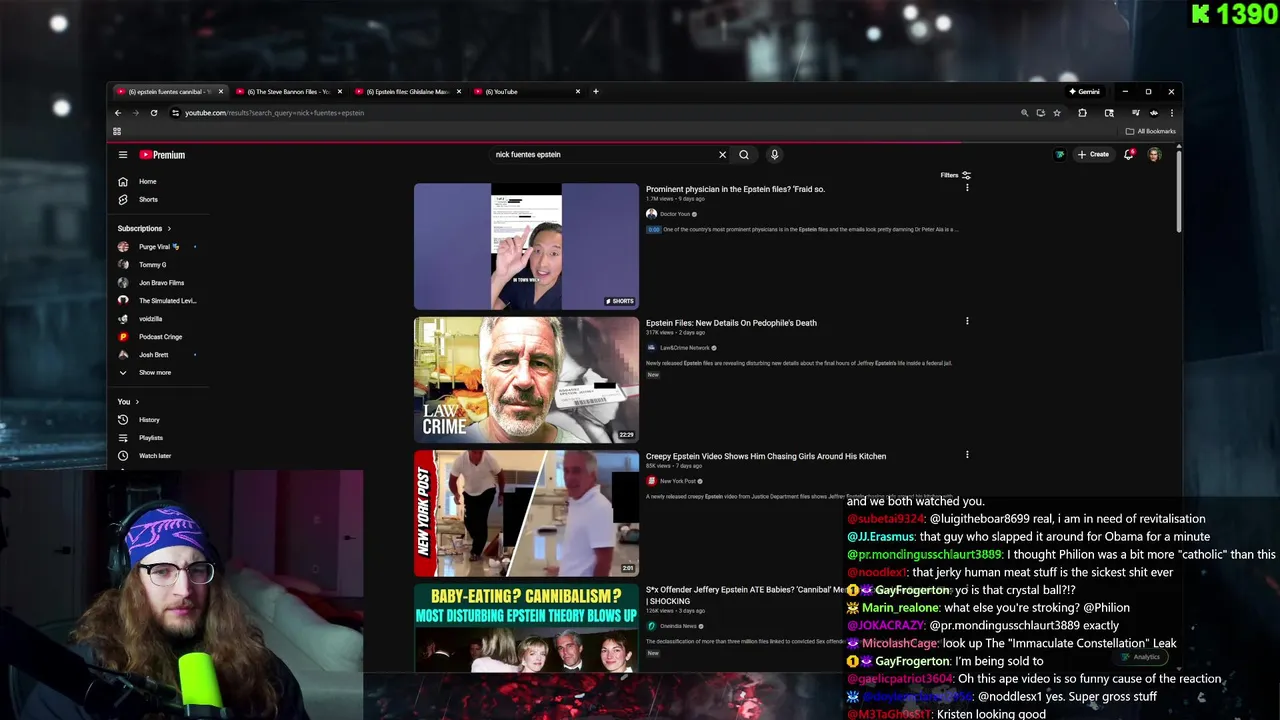Open the Gemini button in Chrome

pyautogui.click(x=1084, y=92)
